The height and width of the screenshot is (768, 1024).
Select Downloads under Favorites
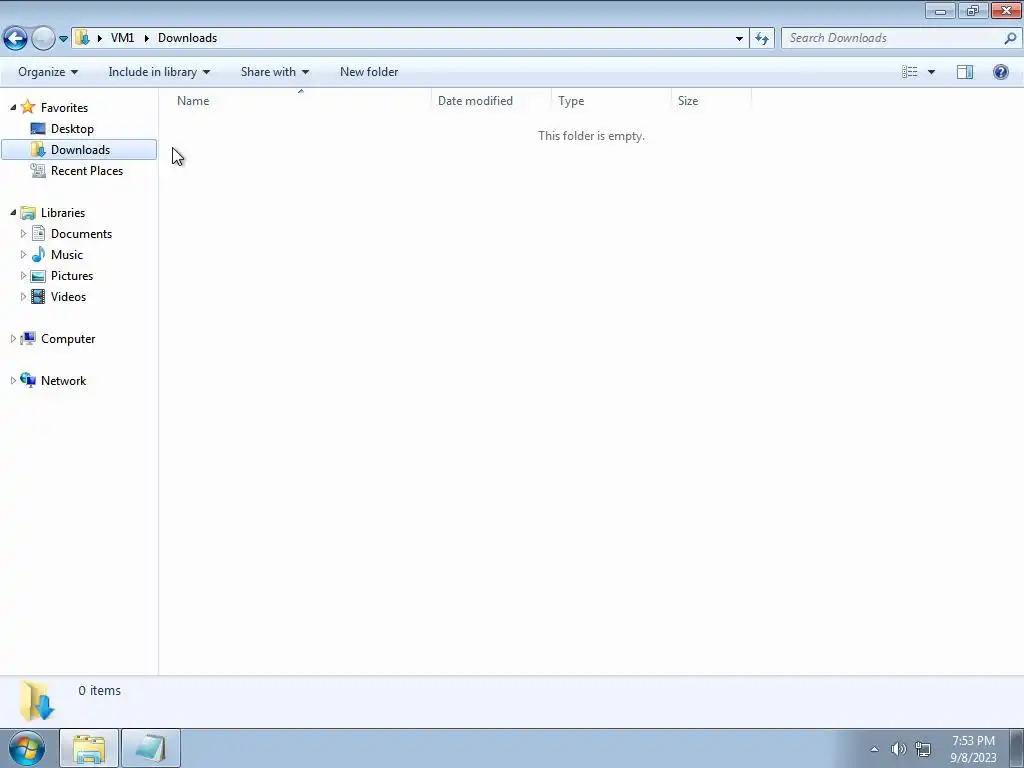pos(80,150)
